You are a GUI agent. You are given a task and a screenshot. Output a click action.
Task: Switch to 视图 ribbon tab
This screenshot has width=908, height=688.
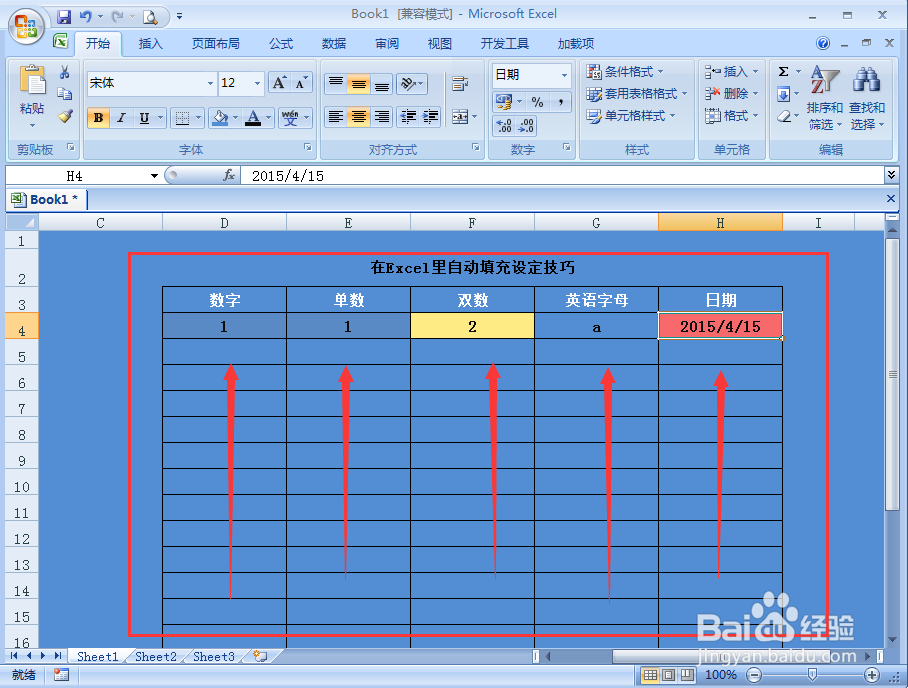[x=440, y=43]
